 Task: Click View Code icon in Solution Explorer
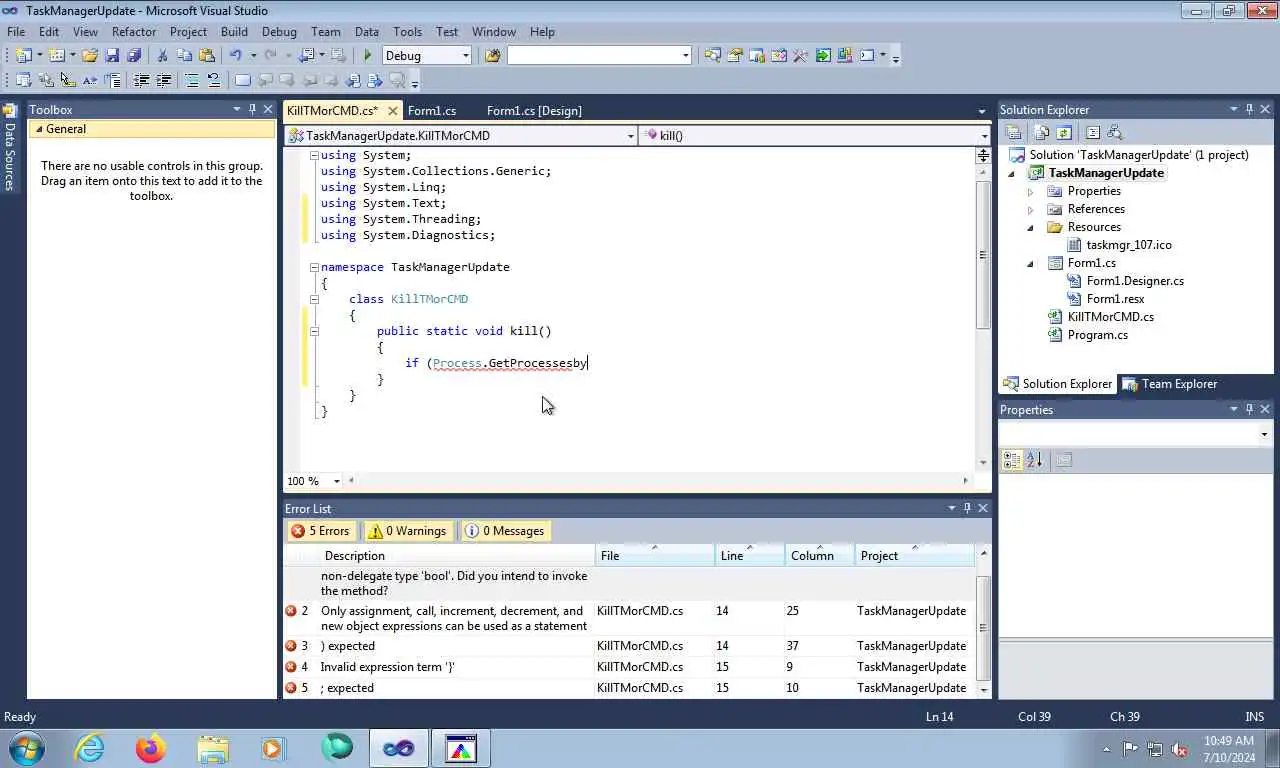[1092, 132]
